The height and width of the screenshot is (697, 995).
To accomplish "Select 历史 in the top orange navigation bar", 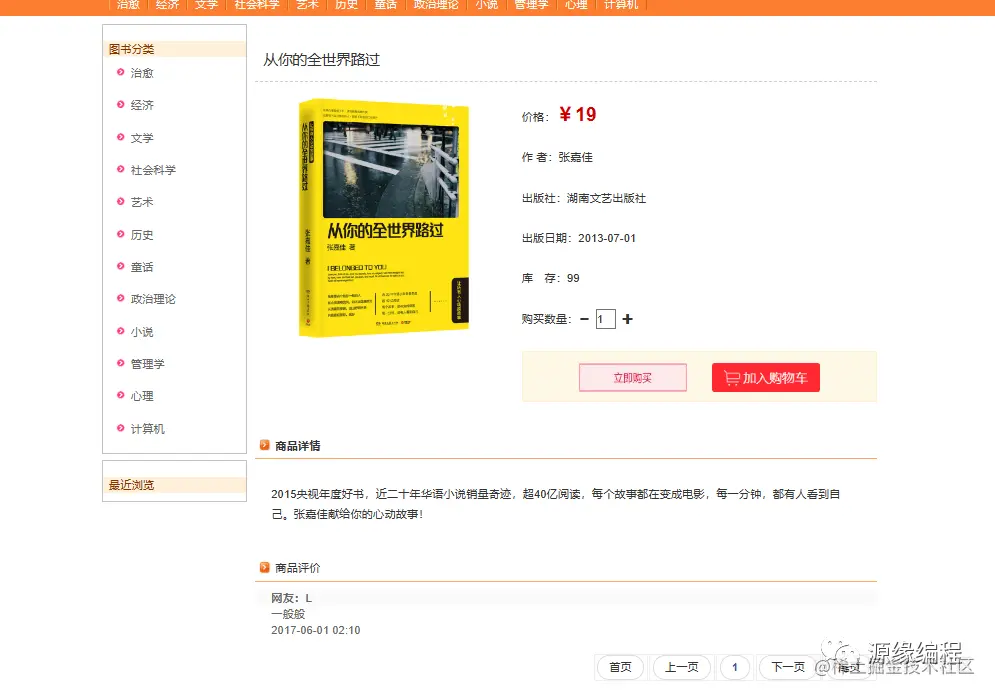I will pos(346,4).
